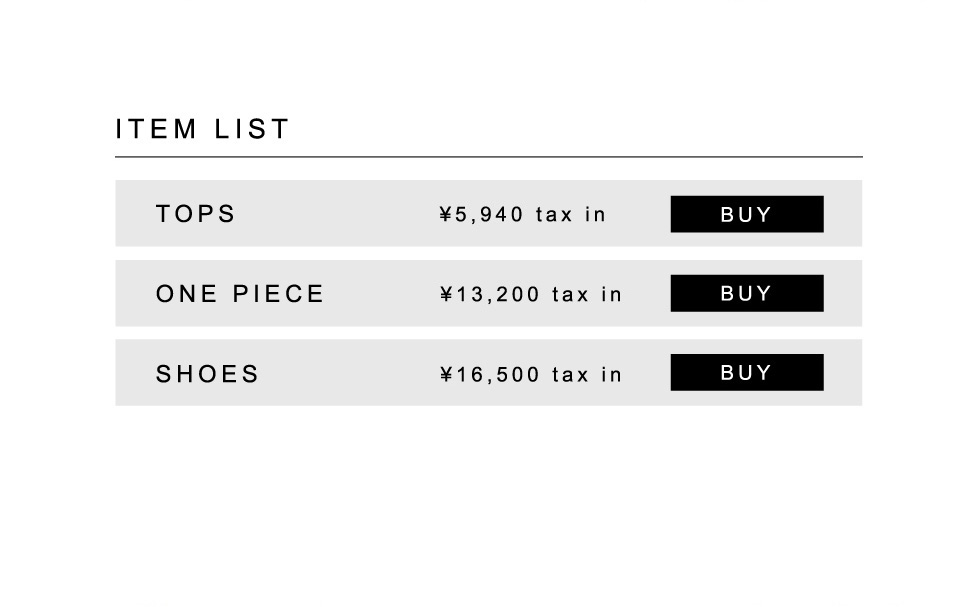
Task: Click the word ITEM in the heading
Action: pyautogui.click(x=156, y=129)
